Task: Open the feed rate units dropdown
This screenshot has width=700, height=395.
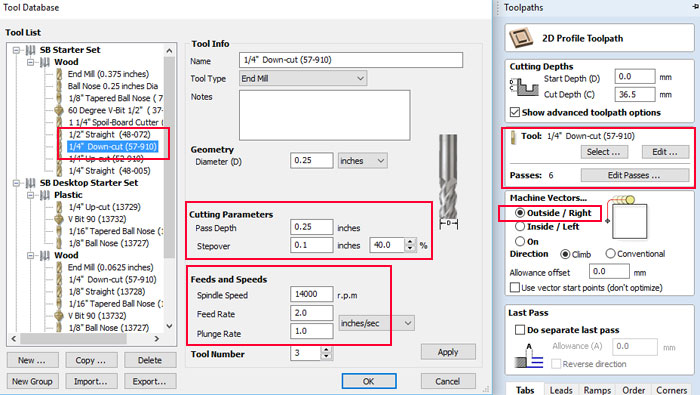Action: 376,323
